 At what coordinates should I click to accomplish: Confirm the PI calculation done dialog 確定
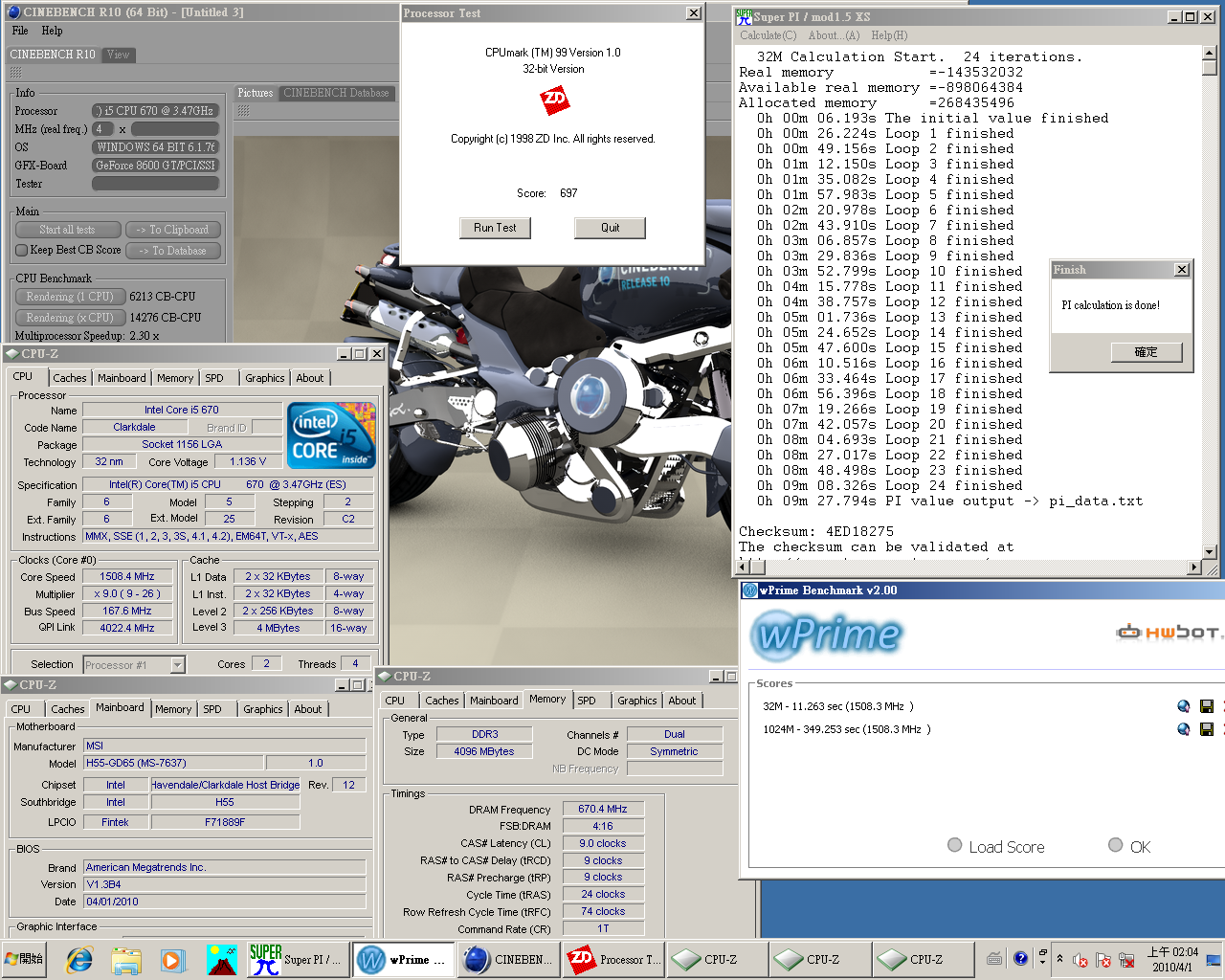coord(1147,352)
